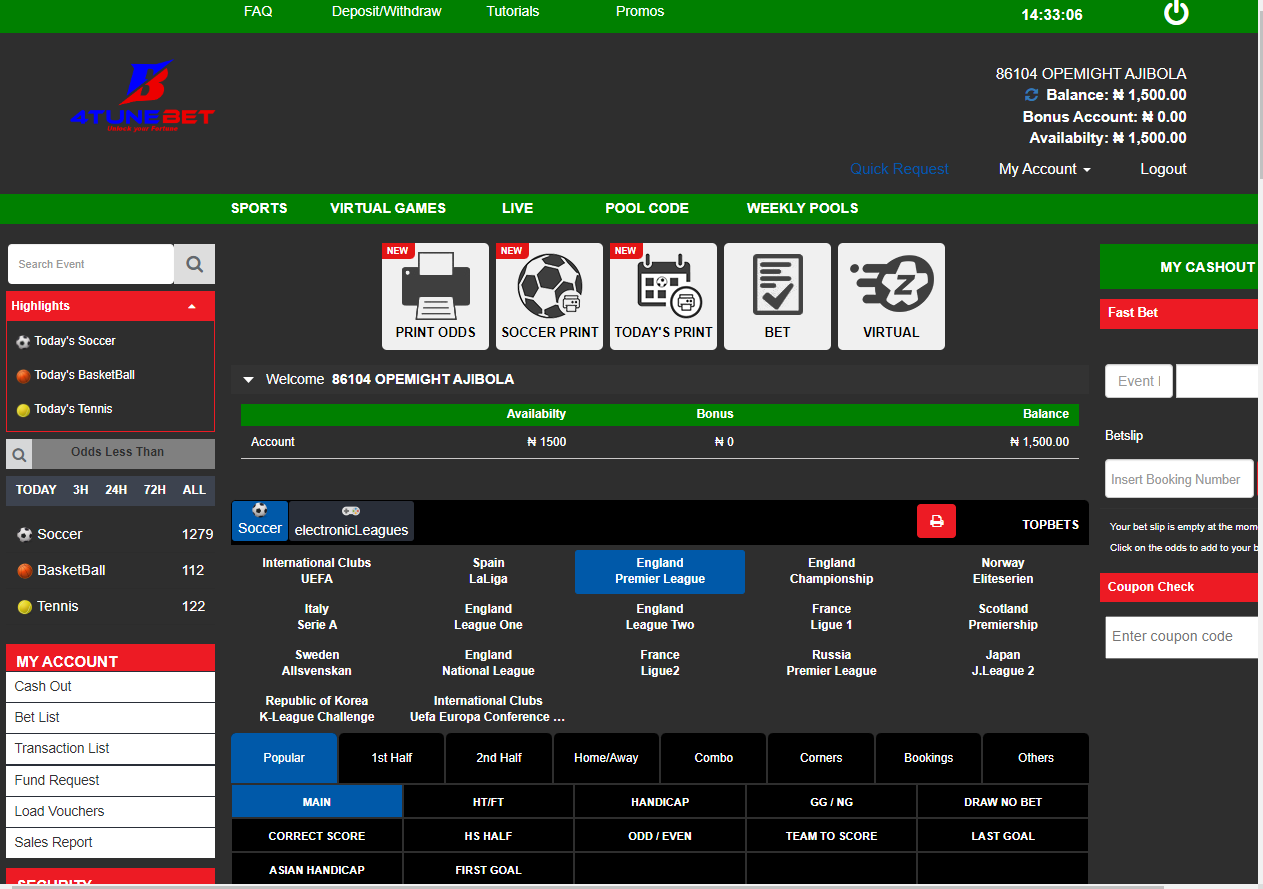Click the Fast Bet Event field

click(x=1139, y=381)
